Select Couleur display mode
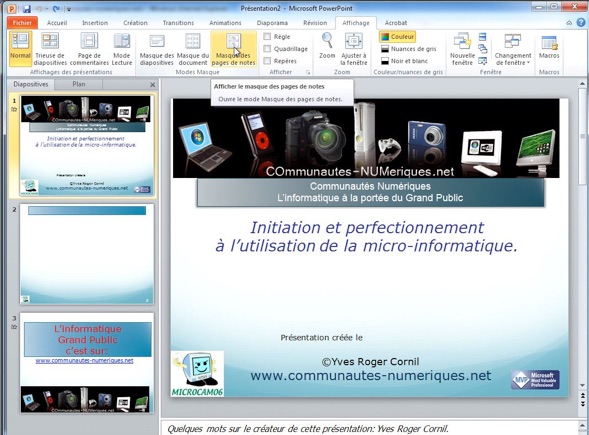589x435 pixels. click(397, 37)
